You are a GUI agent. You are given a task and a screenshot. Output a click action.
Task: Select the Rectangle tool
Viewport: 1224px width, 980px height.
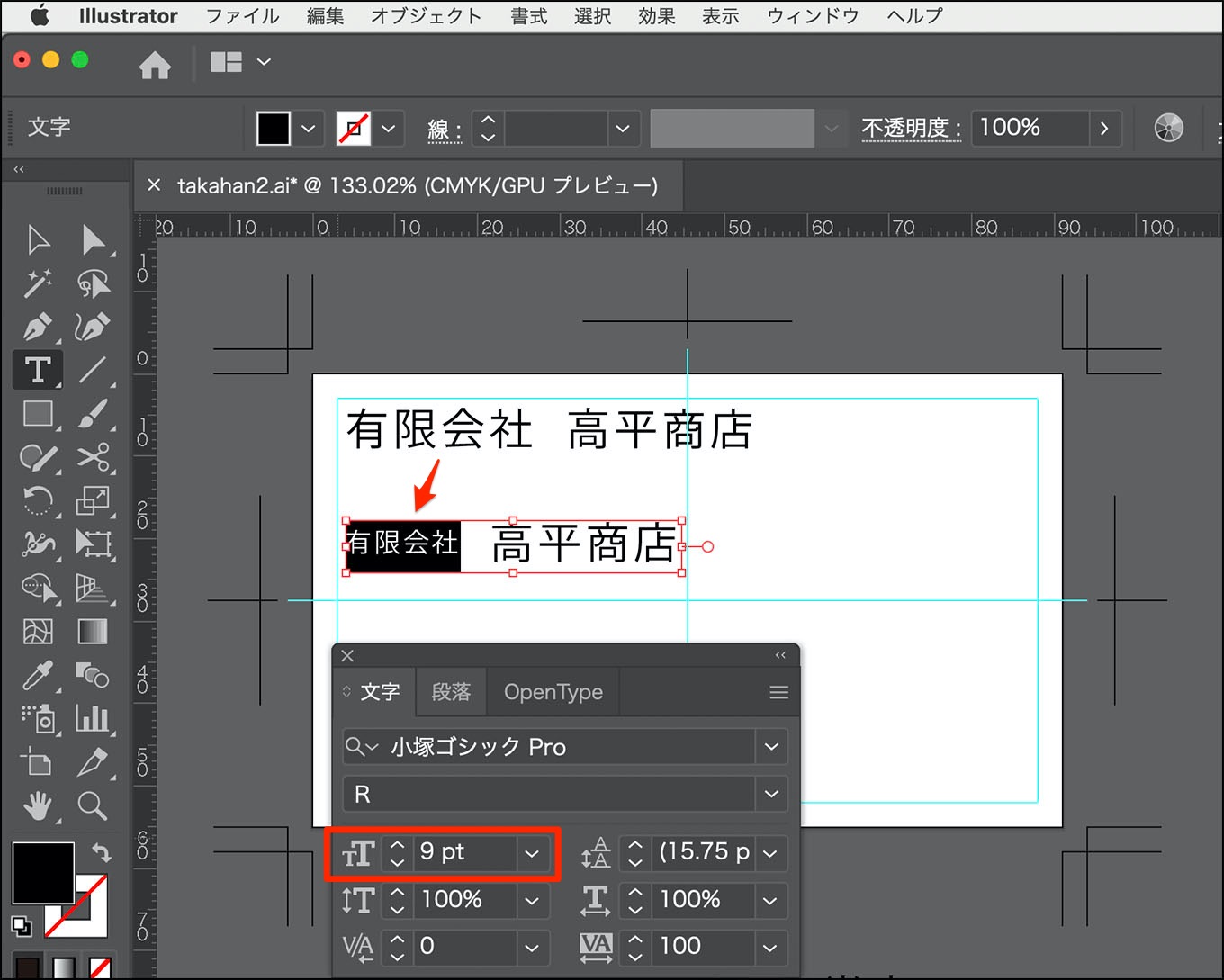38,414
